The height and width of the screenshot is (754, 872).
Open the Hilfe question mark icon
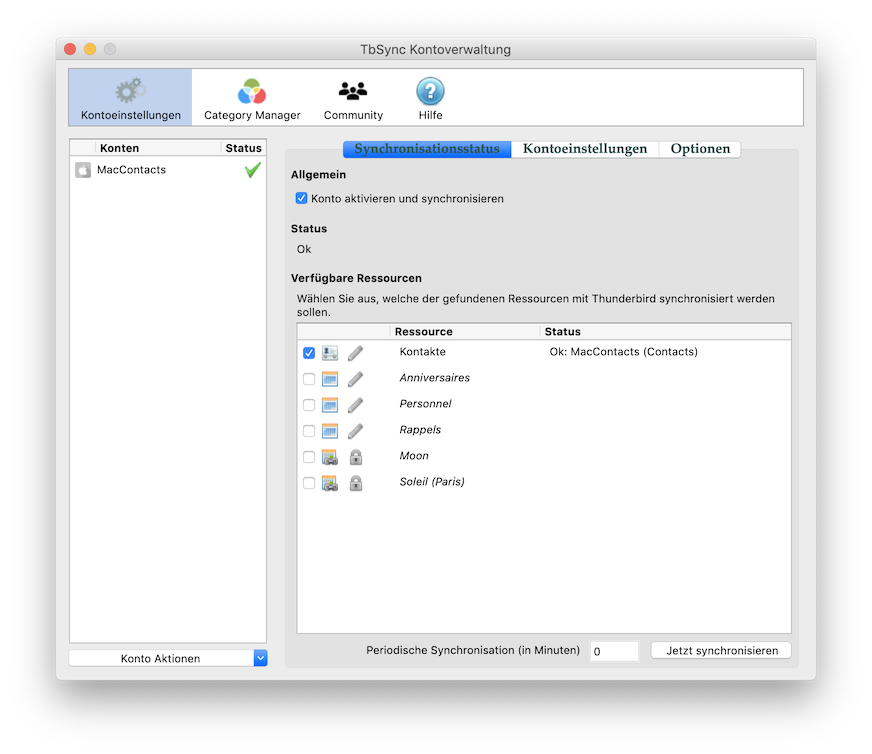pyautogui.click(x=430, y=91)
